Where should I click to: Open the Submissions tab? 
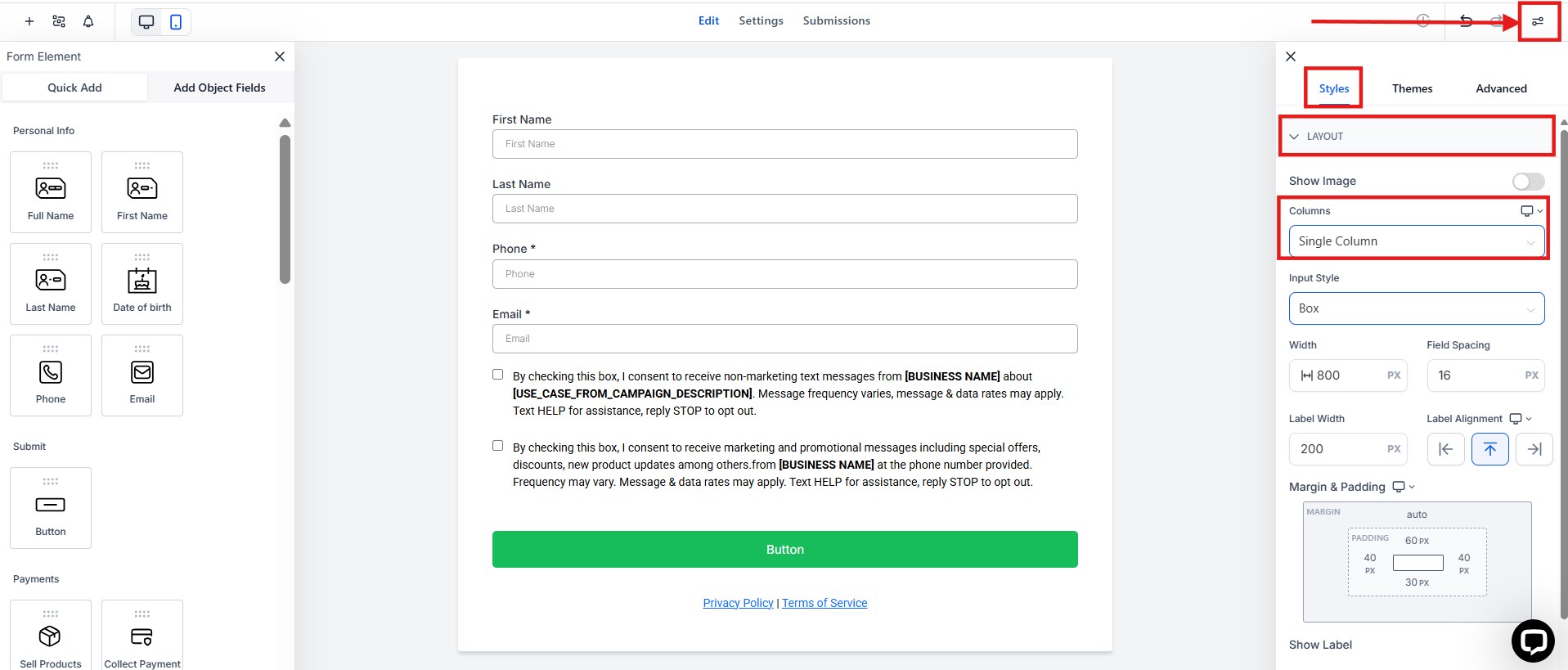click(836, 21)
